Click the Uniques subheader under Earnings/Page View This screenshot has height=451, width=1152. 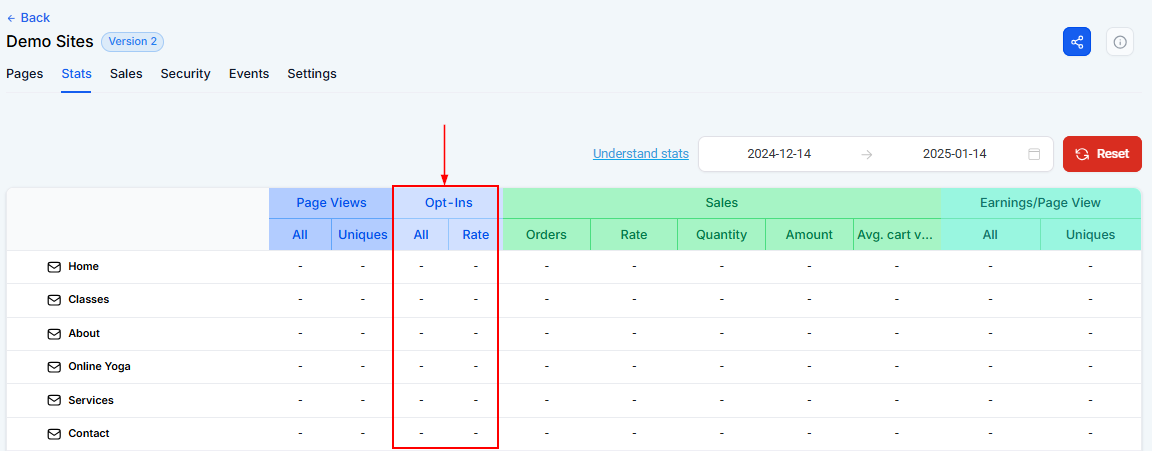pos(1091,235)
